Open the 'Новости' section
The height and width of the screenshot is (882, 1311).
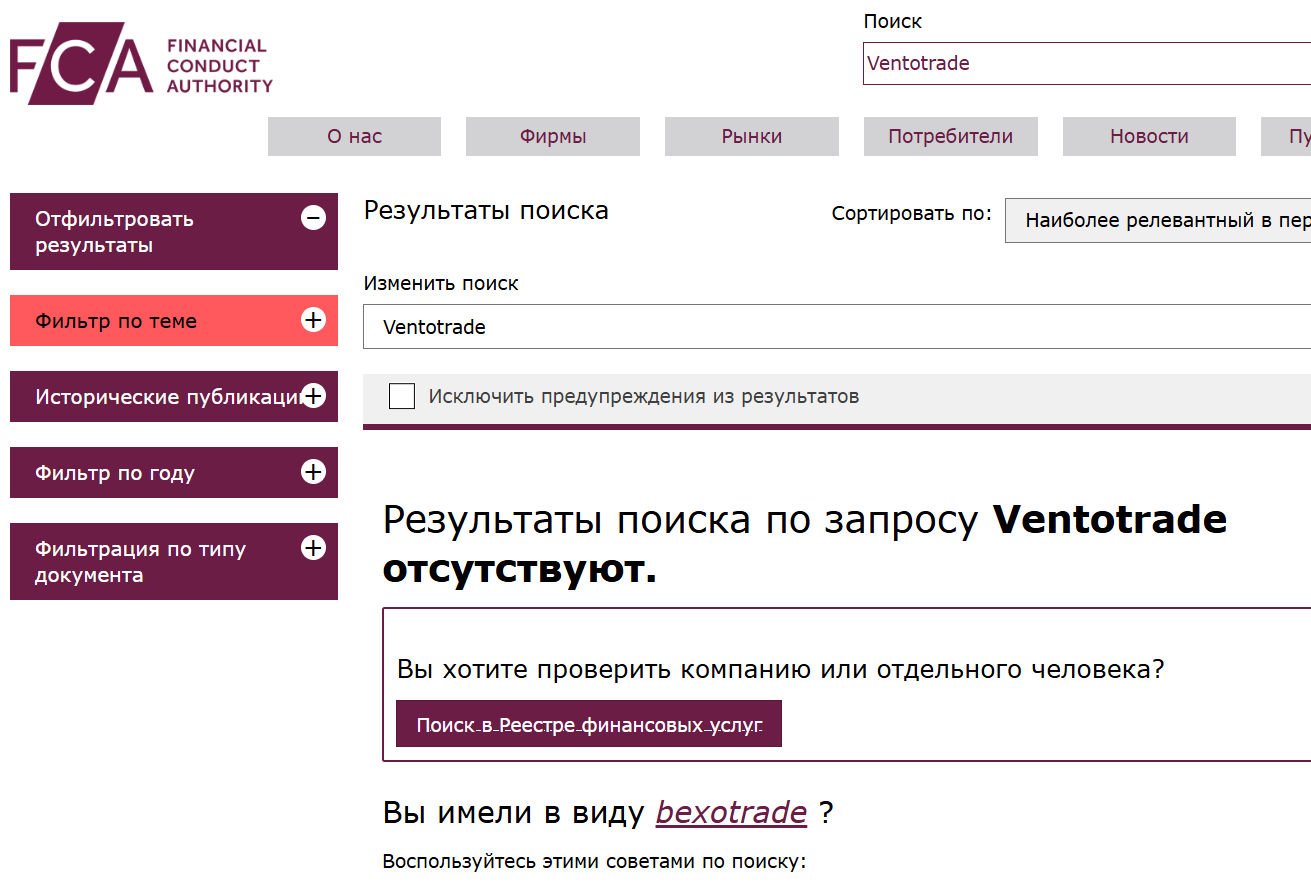(1148, 136)
